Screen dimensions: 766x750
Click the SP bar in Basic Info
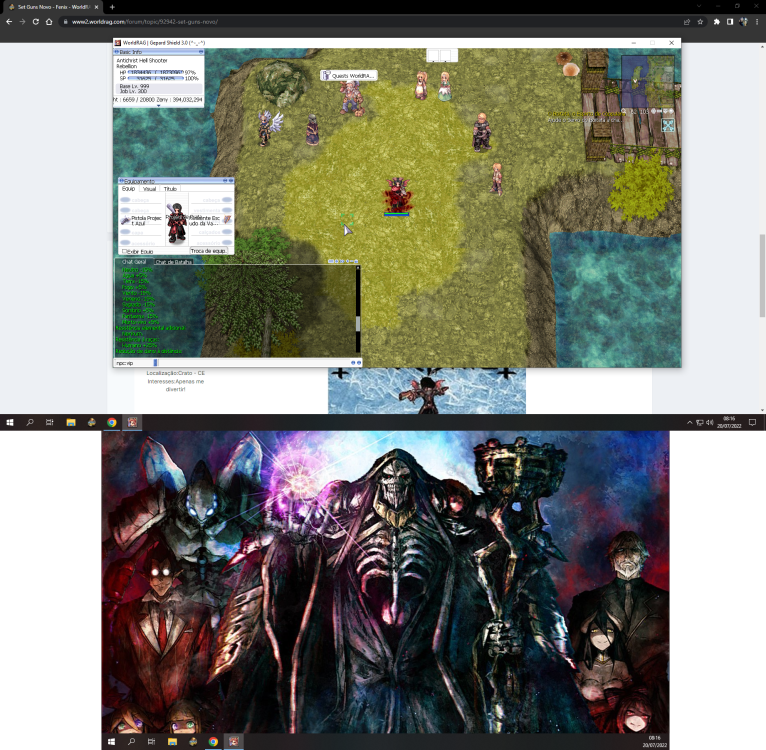(156, 78)
